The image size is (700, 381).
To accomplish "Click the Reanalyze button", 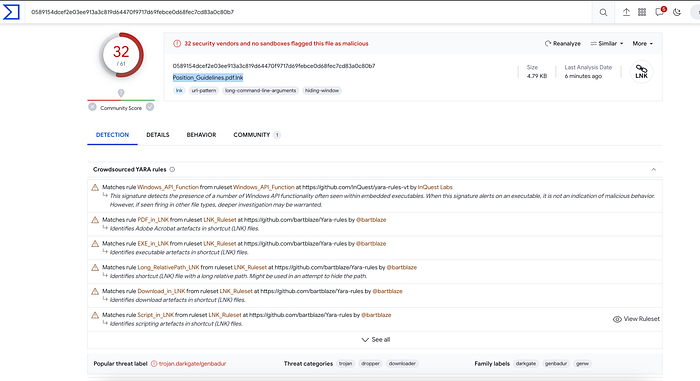I will pos(562,43).
